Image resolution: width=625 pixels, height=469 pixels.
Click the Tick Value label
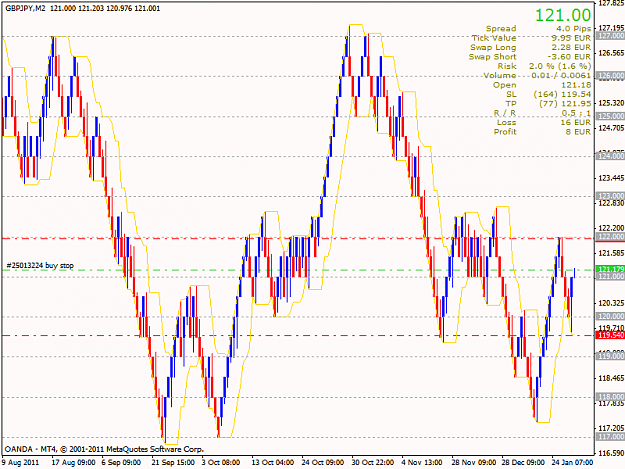[494, 38]
